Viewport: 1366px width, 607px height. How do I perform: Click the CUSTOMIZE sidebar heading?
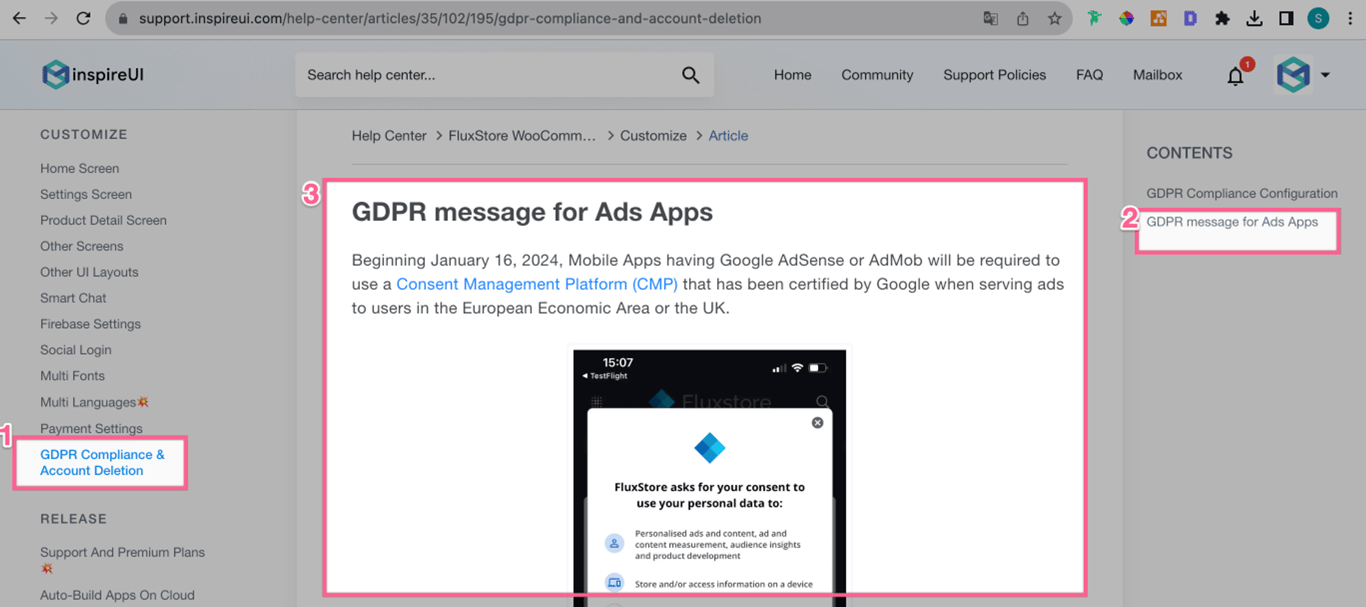[x=84, y=134]
